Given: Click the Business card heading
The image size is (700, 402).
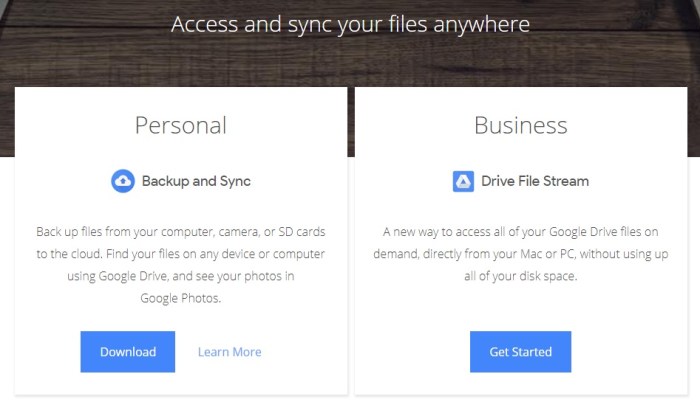Looking at the screenshot, I should click(520, 125).
